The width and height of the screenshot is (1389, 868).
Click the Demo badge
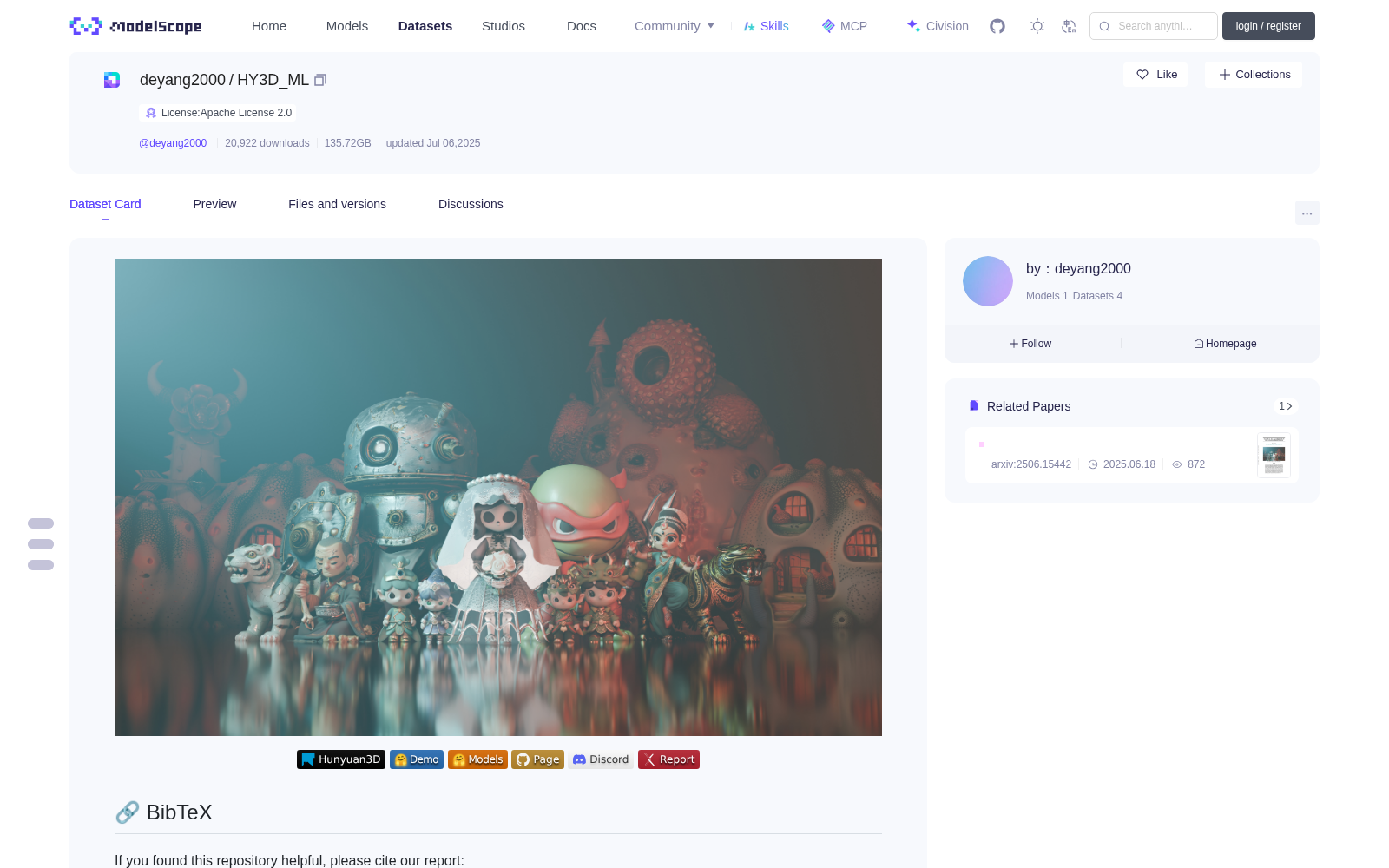pos(417,759)
